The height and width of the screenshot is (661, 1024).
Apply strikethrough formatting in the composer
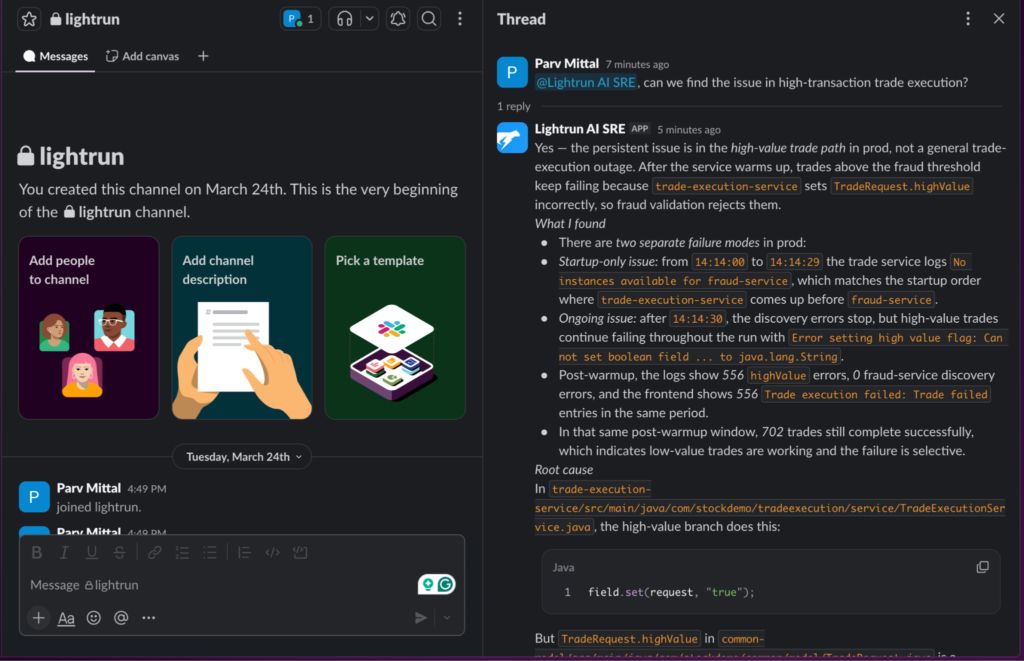pyautogui.click(x=119, y=551)
